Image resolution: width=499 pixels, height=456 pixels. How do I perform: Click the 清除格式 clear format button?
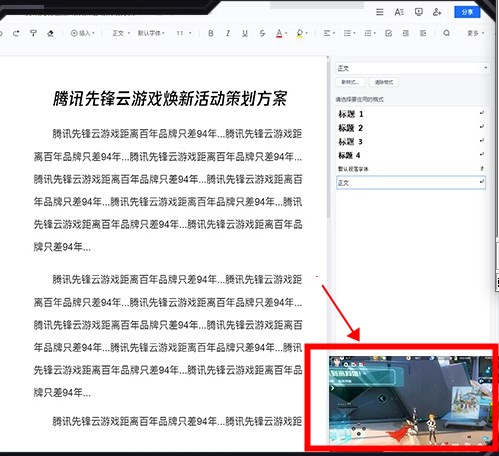tap(384, 82)
